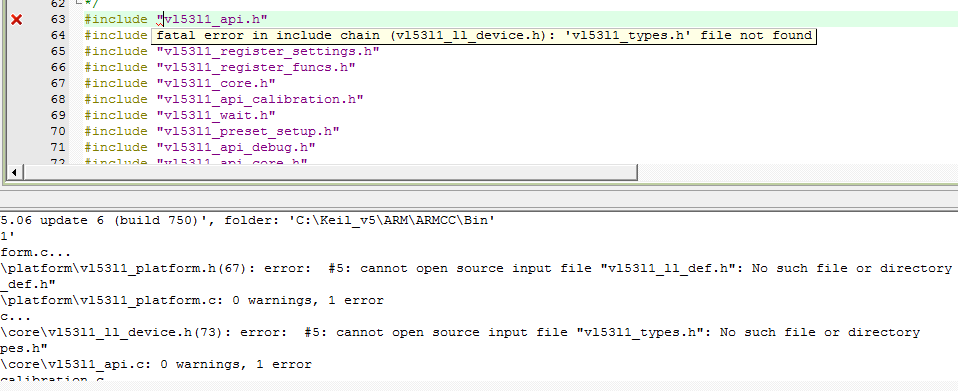Screen dimensions: 958x391
Task: Click line number 67 in gutter
Action: [58, 83]
